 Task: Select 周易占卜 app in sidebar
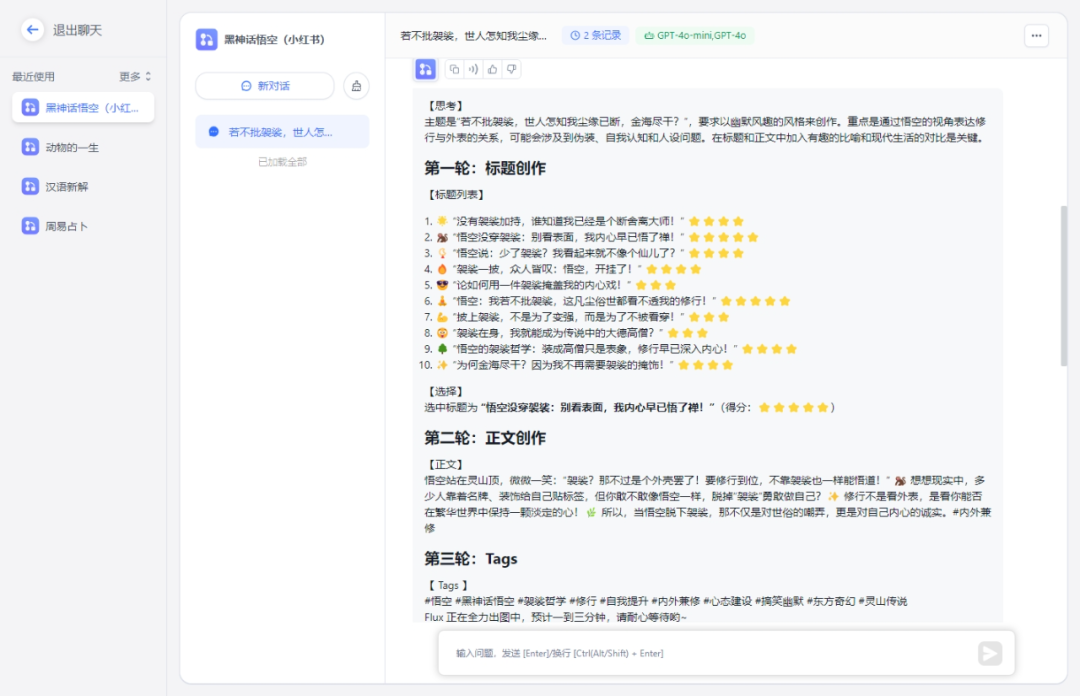pyautogui.click(x=83, y=226)
